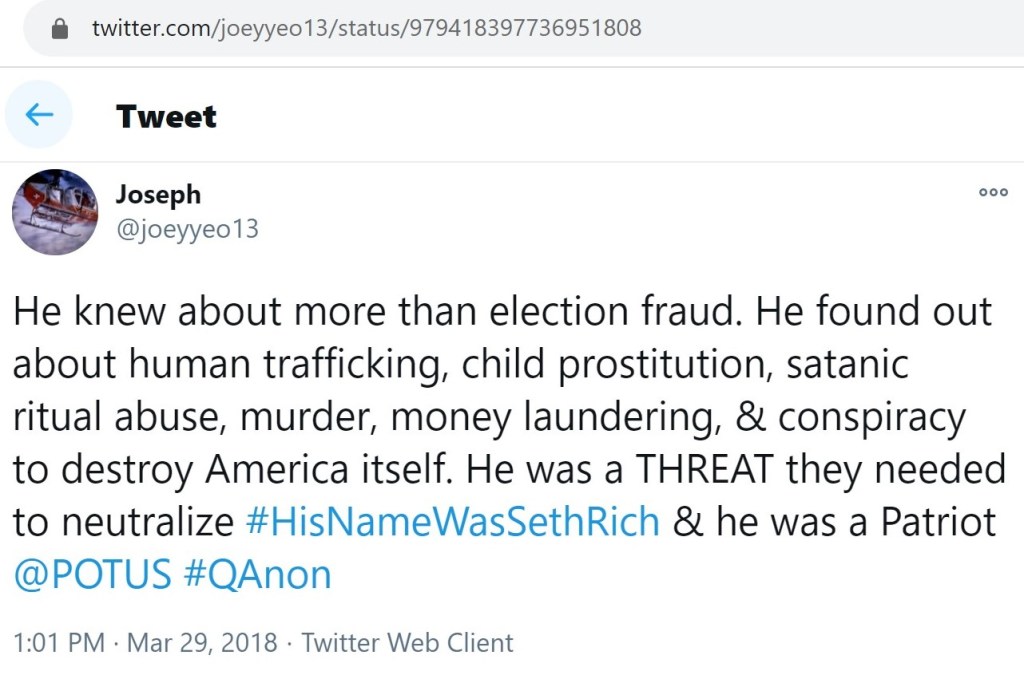Open the Joseph display name link
The height and width of the screenshot is (675, 1024).
158,194
